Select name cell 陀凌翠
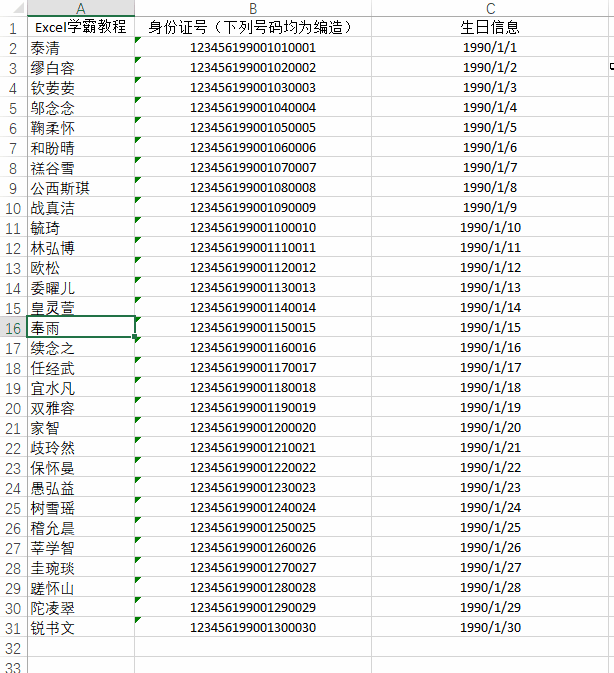 81,608
